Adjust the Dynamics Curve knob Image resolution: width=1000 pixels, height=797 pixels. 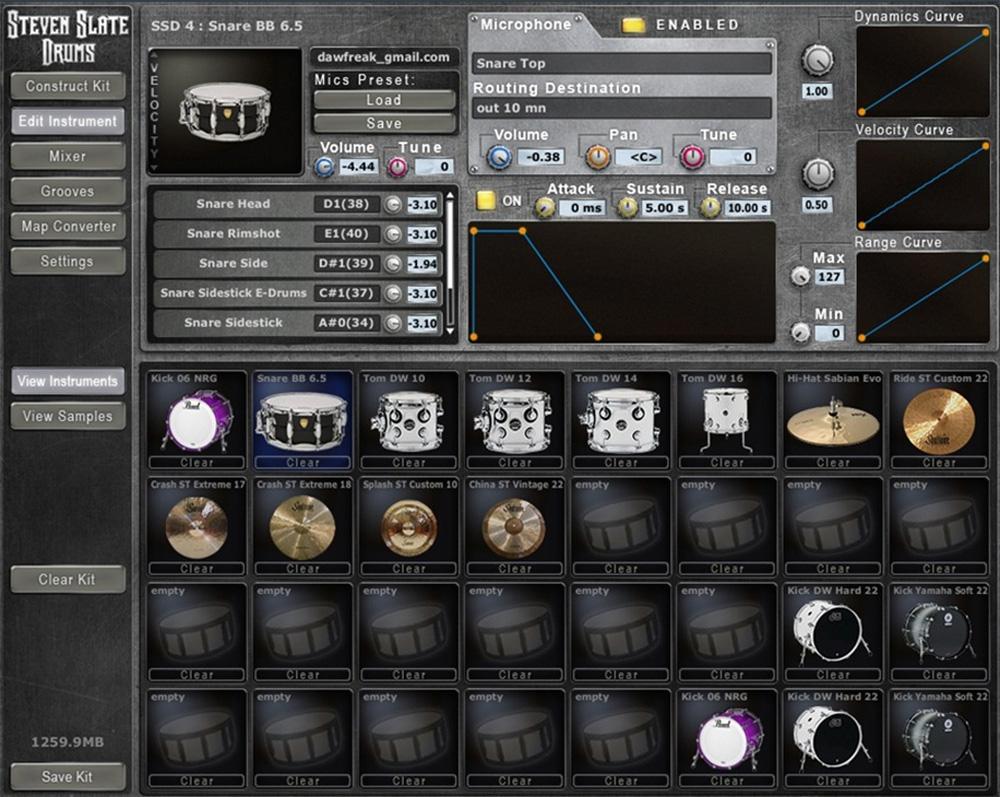click(817, 60)
